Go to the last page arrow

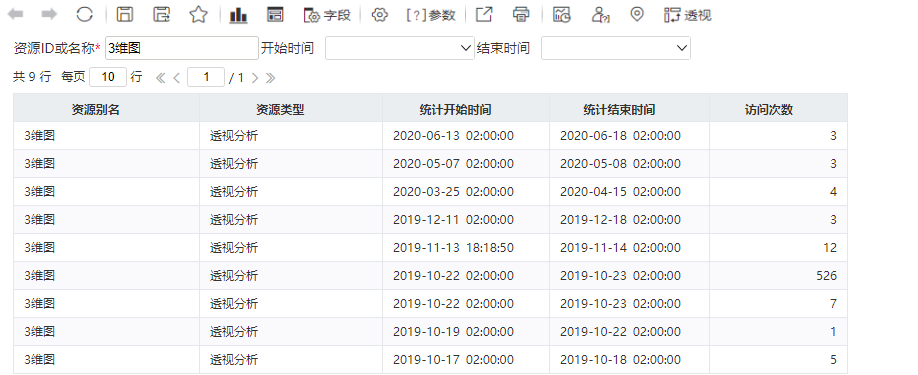[x=270, y=78]
